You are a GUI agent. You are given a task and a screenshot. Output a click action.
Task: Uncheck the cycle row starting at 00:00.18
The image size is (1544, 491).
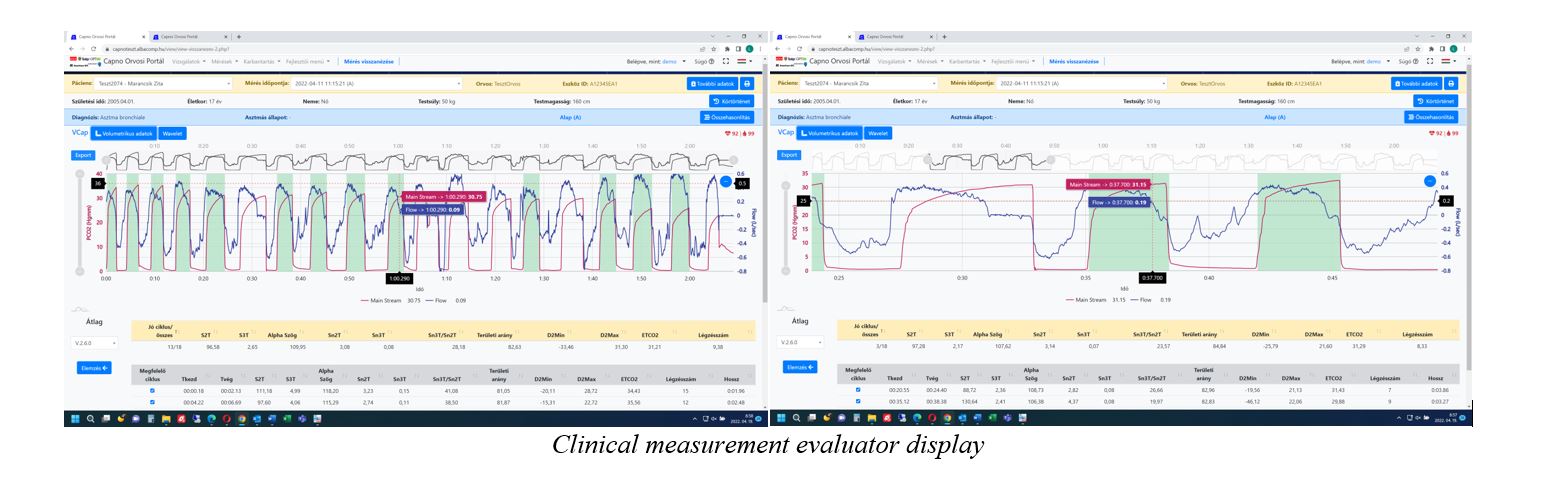click(152, 390)
